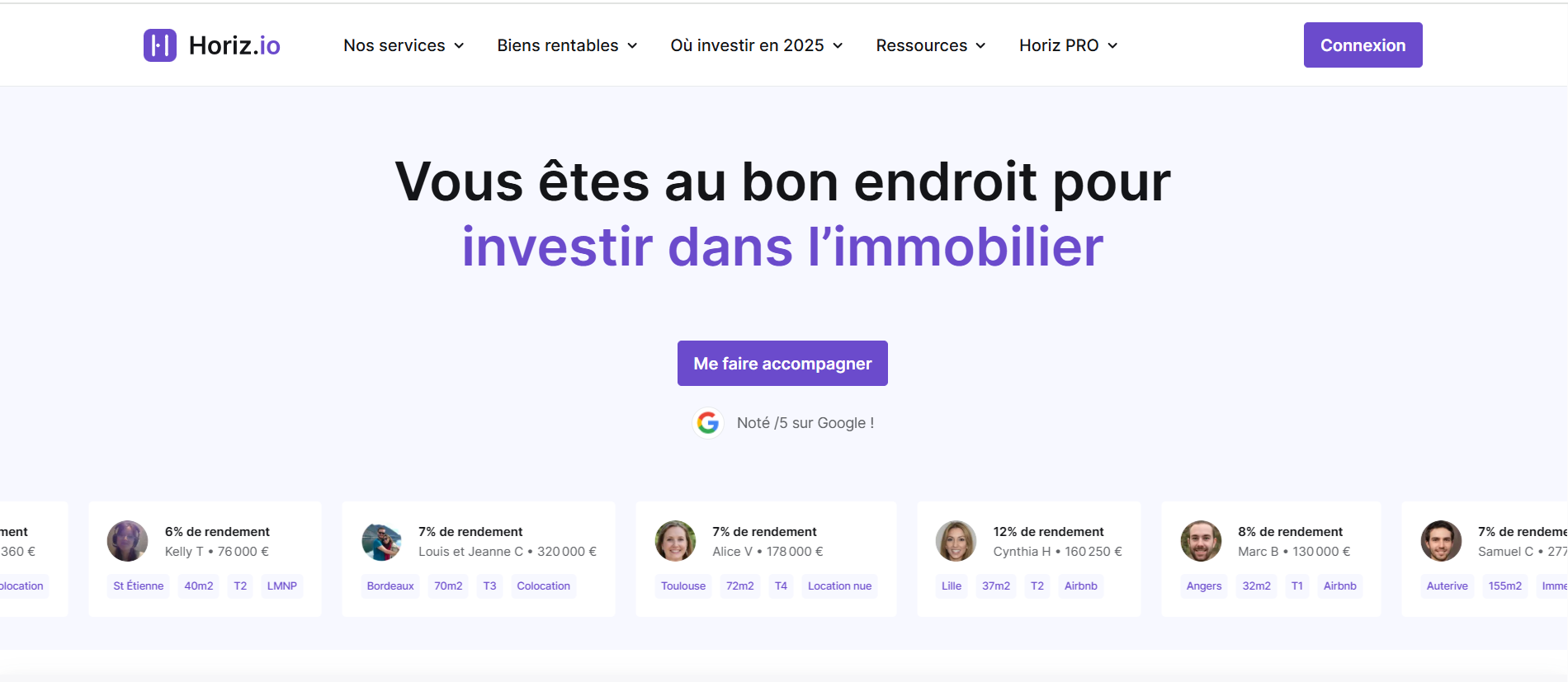This screenshot has height=682, width=1568.
Task: Open the Où investir en 2025 dropdown
Action: (x=757, y=45)
